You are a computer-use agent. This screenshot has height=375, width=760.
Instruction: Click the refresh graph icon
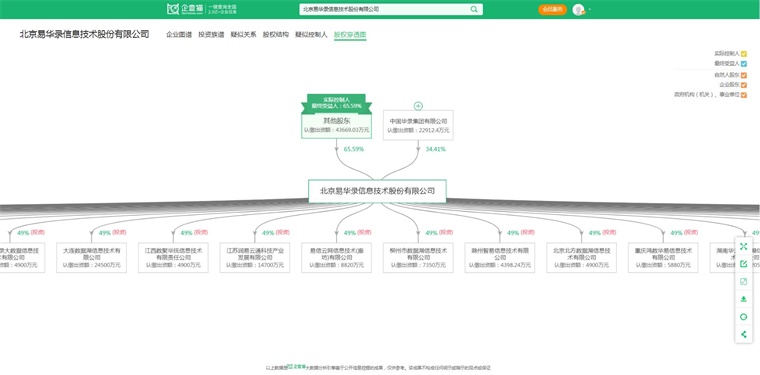coord(744,317)
